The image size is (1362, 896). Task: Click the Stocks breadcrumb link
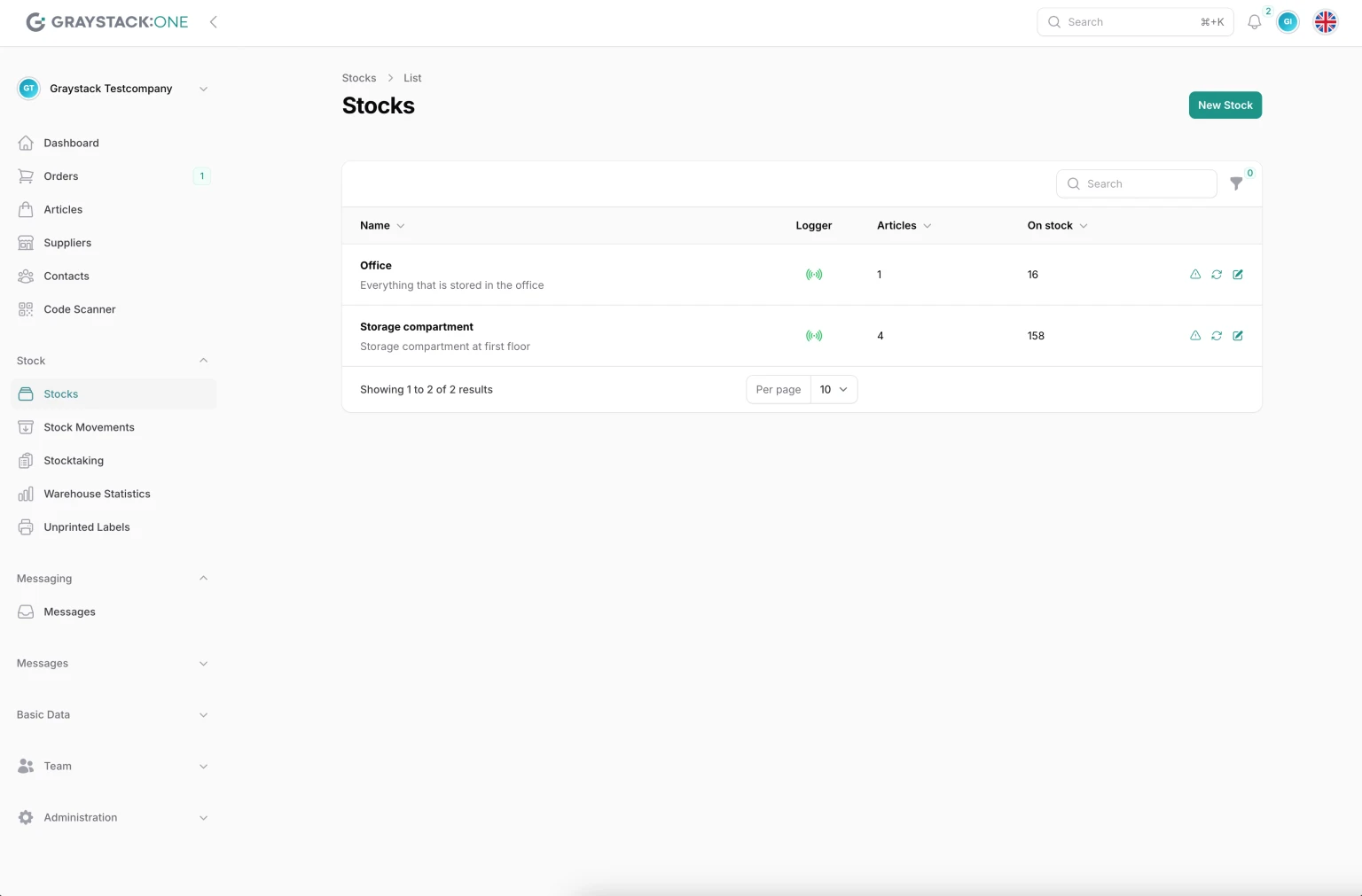click(x=359, y=78)
